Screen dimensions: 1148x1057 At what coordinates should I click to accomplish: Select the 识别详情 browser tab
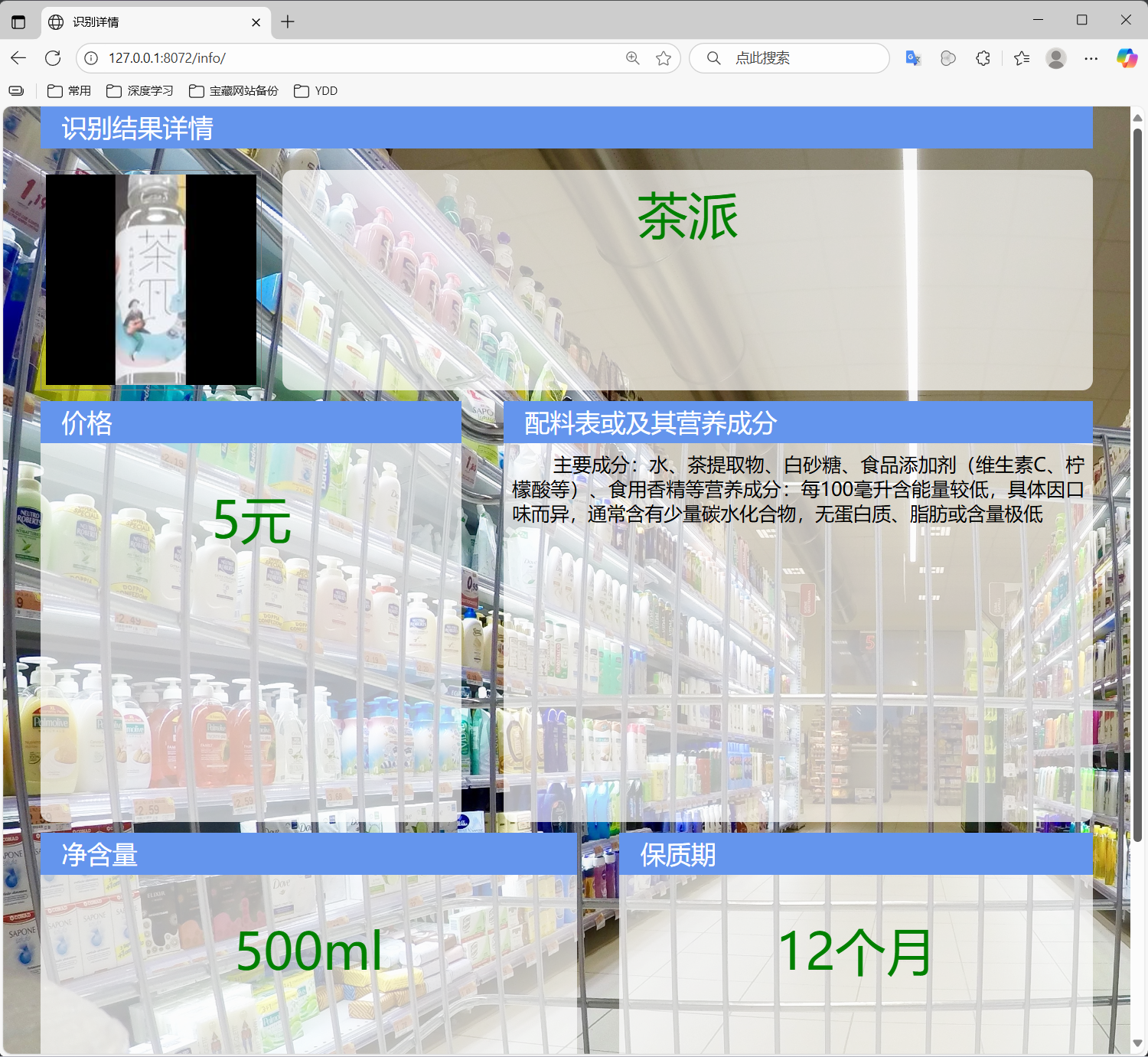156,22
